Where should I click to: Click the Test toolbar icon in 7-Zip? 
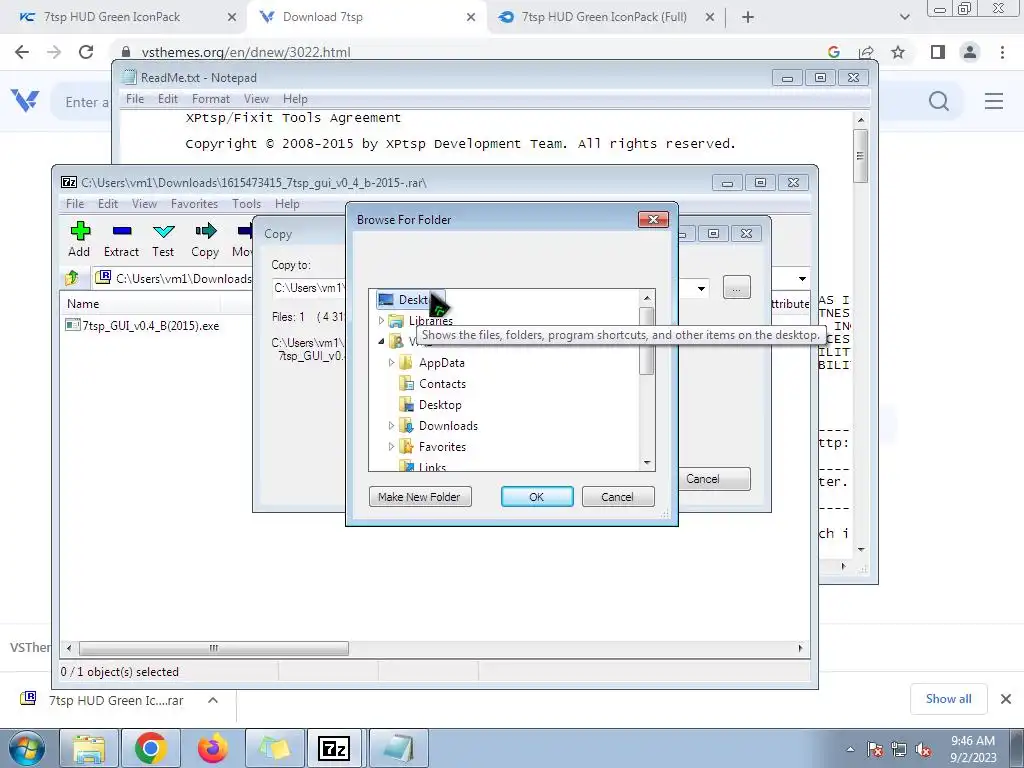[x=163, y=239]
